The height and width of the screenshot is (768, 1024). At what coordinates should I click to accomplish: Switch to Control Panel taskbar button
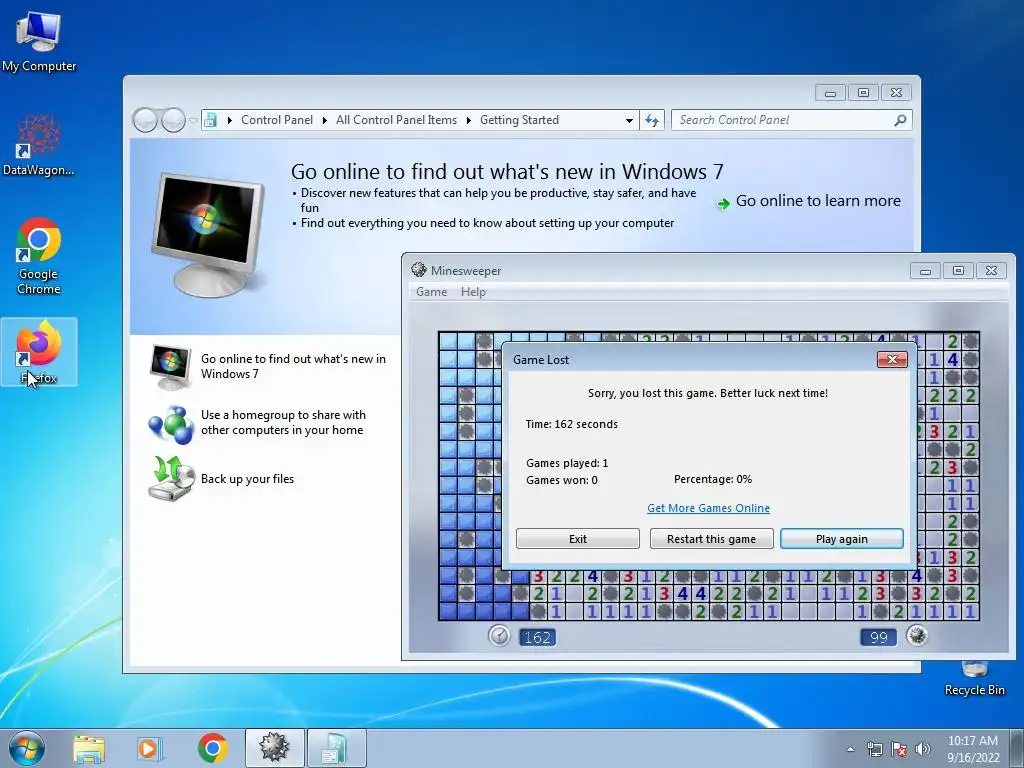click(x=336, y=748)
